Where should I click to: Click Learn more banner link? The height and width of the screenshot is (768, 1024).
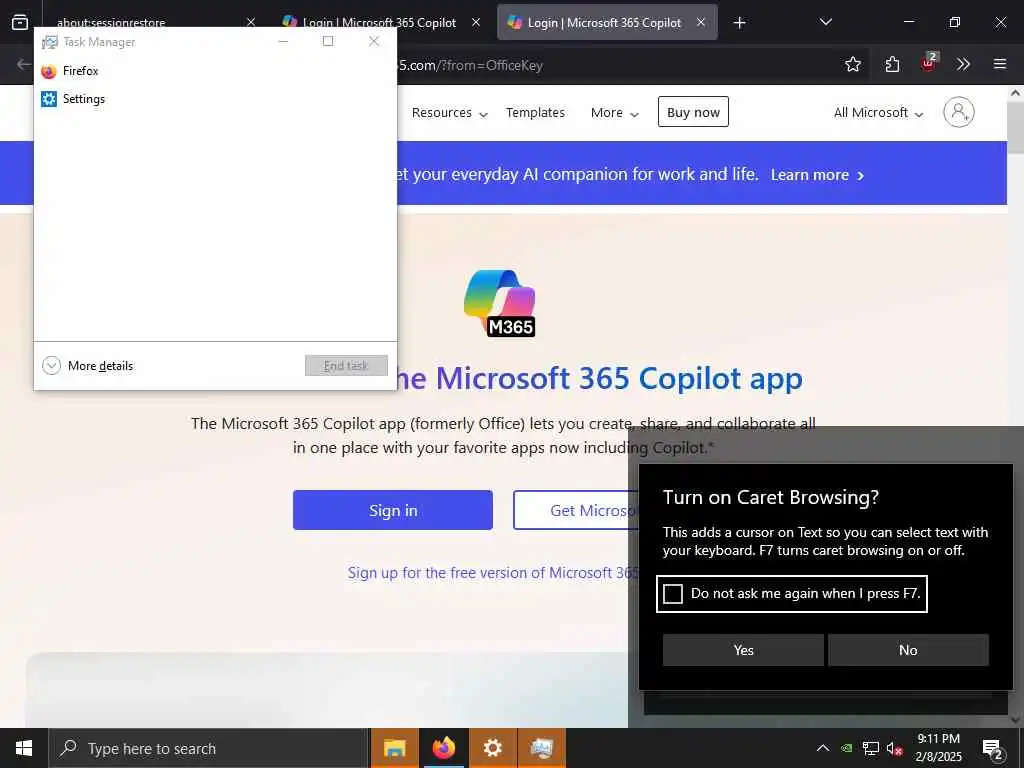pyautogui.click(x=817, y=175)
